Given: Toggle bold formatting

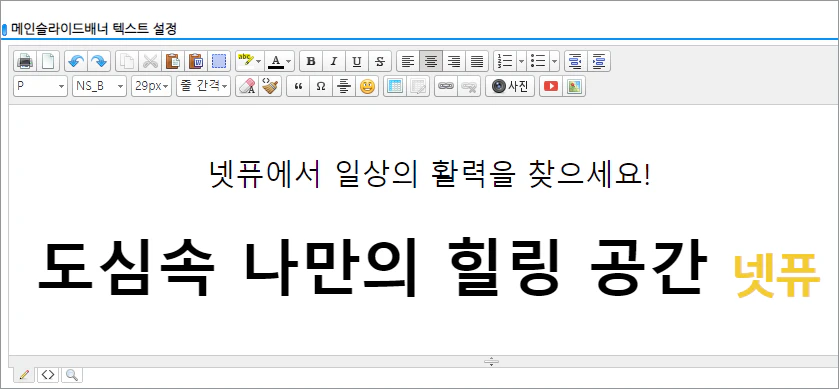Looking at the screenshot, I should [x=311, y=62].
